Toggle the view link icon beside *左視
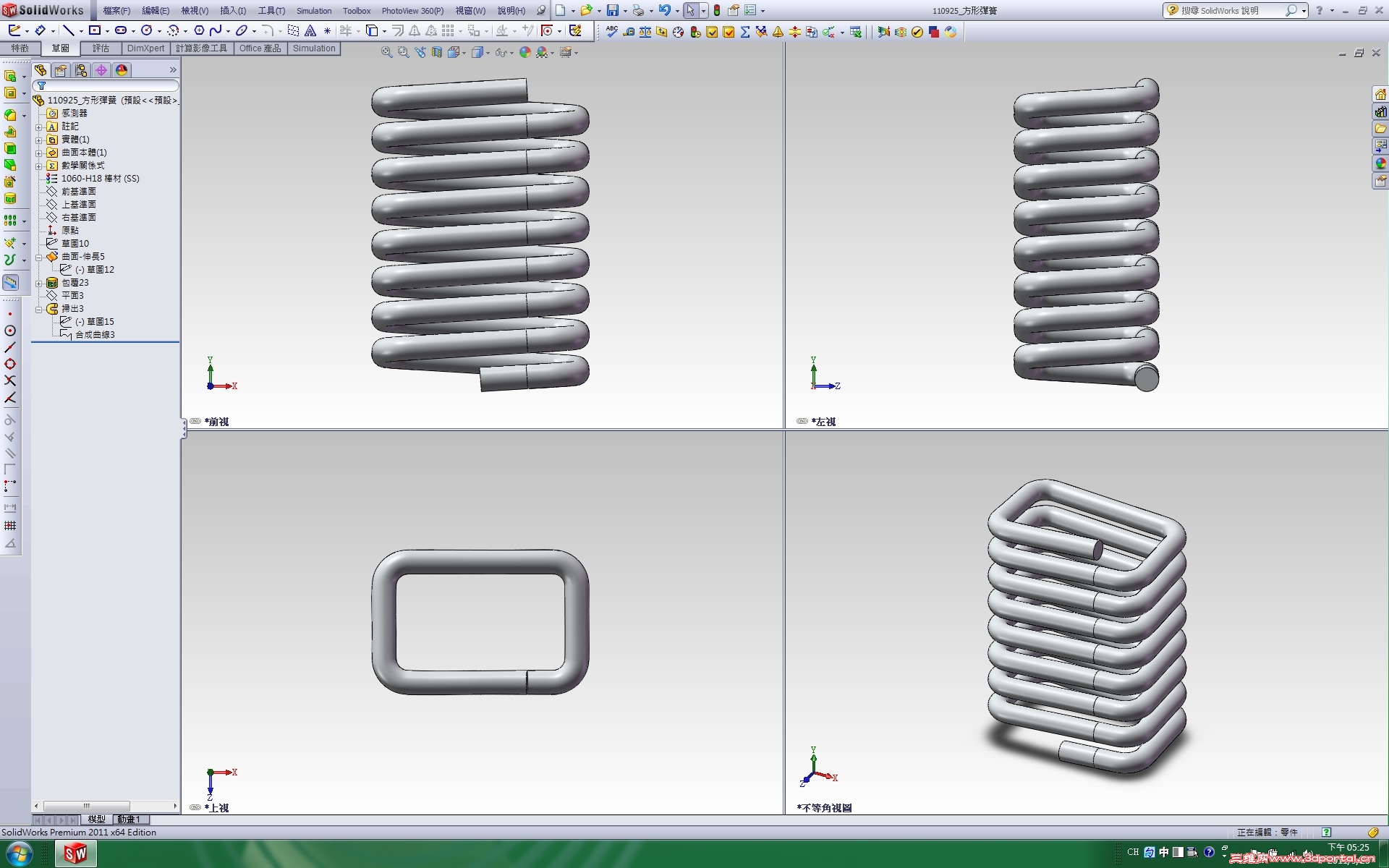Viewport: 1389px width, 868px height. (x=802, y=421)
